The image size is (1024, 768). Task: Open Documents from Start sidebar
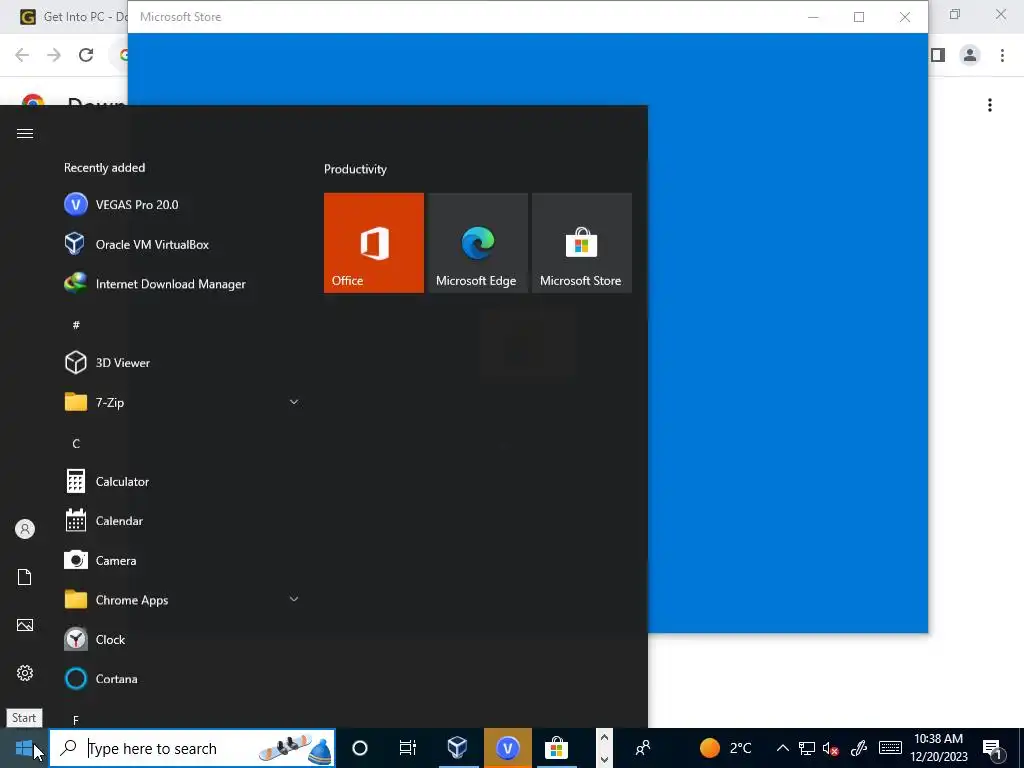25,577
